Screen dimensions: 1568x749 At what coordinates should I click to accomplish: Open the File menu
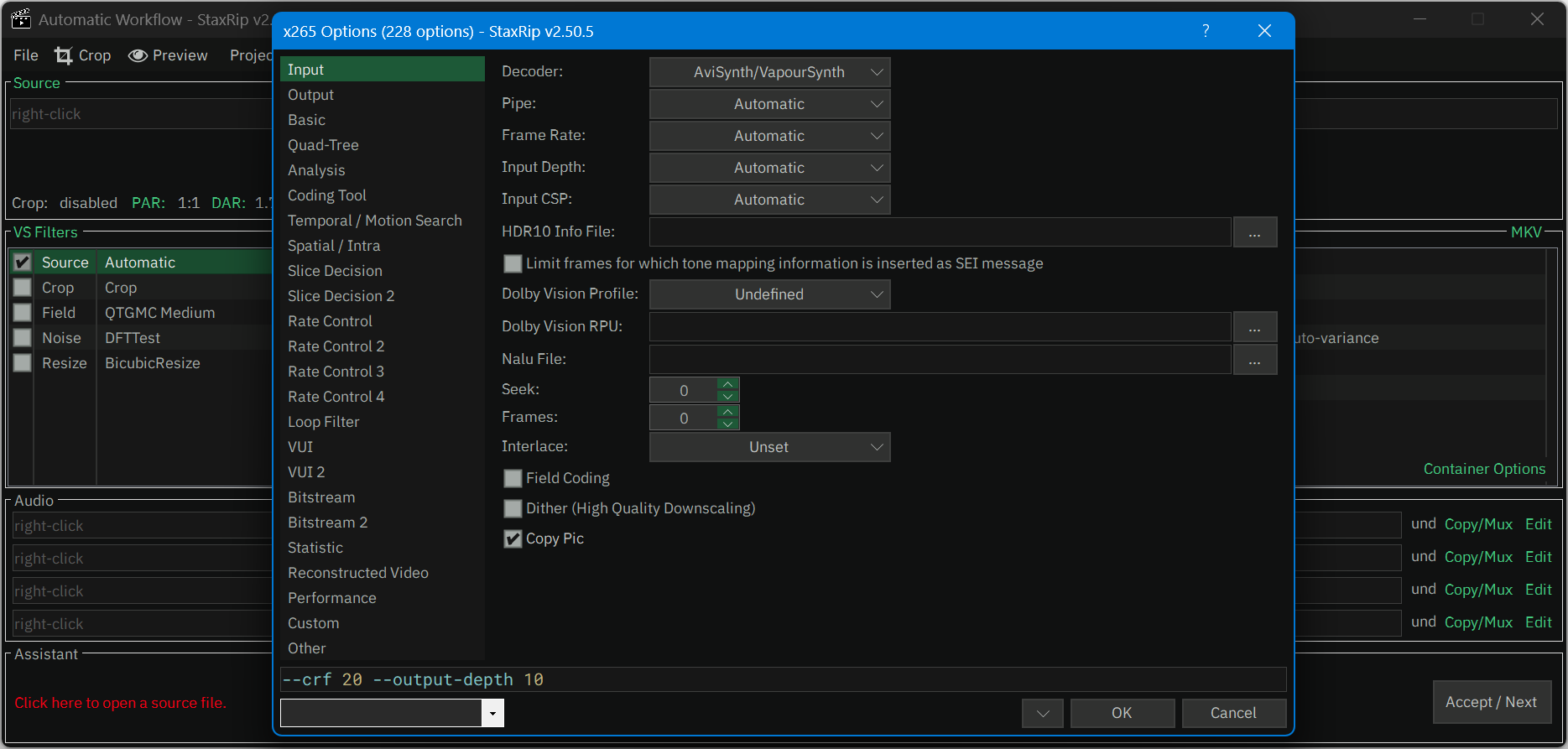[26, 55]
